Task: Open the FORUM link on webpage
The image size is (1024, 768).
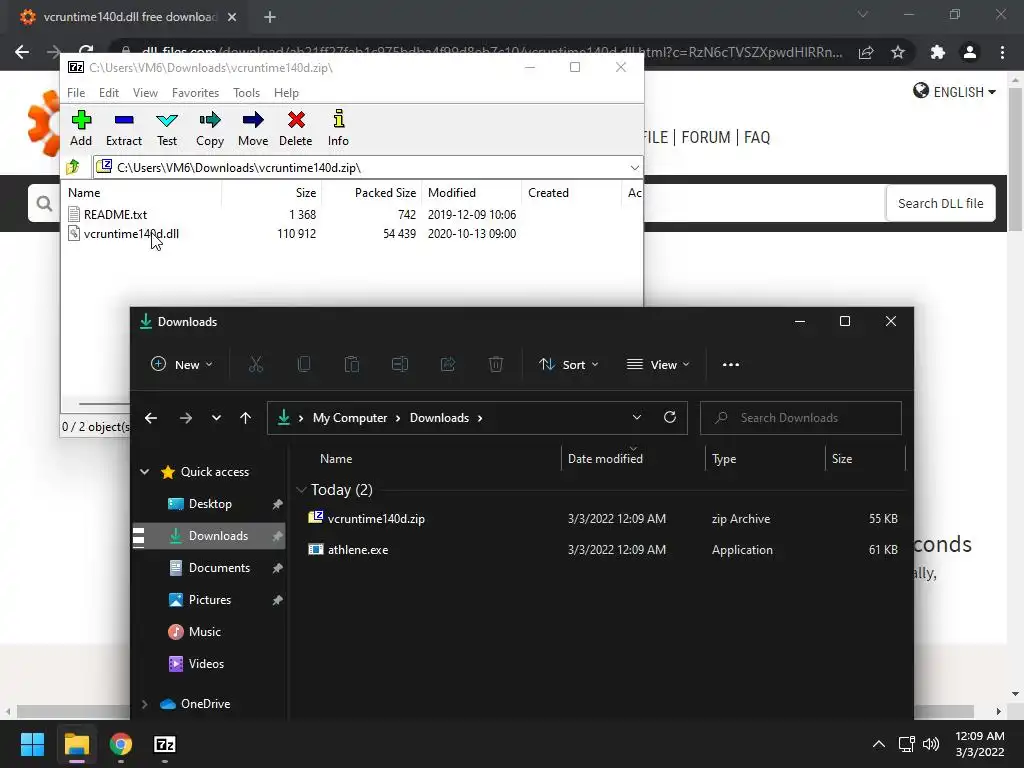Action: 705,137
